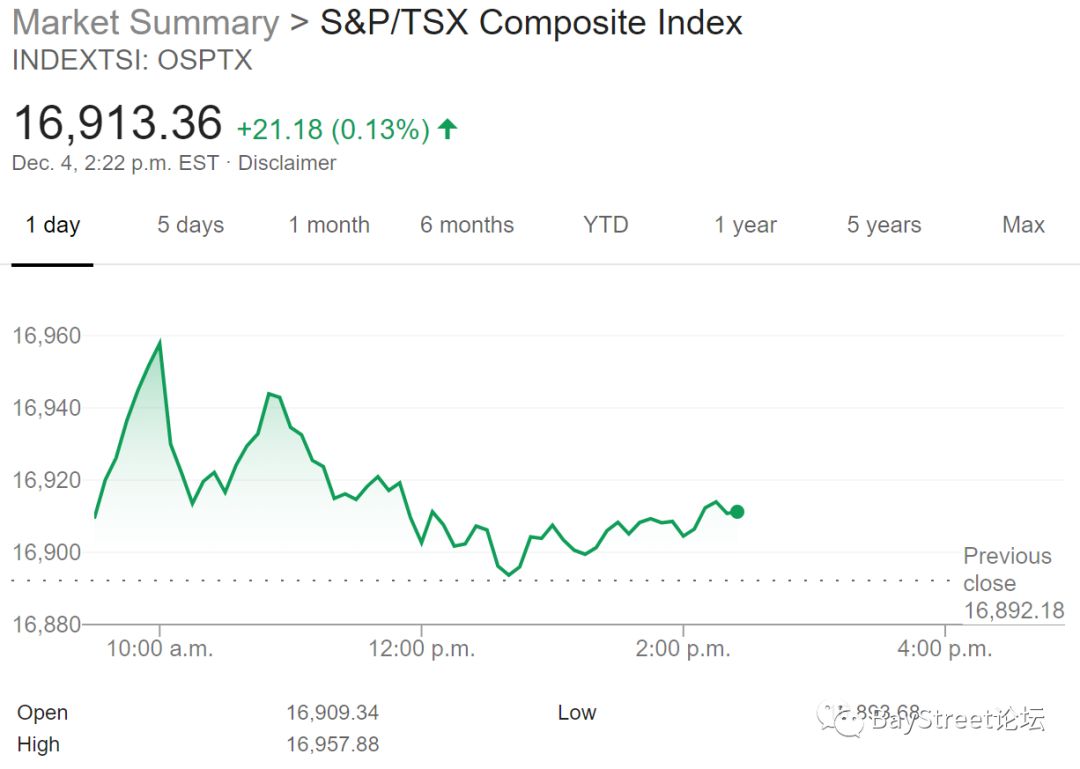This screenshot has width=1080, height=769.
Task: Switch to the 1 year tab
Action: click(x=745, y=225)
